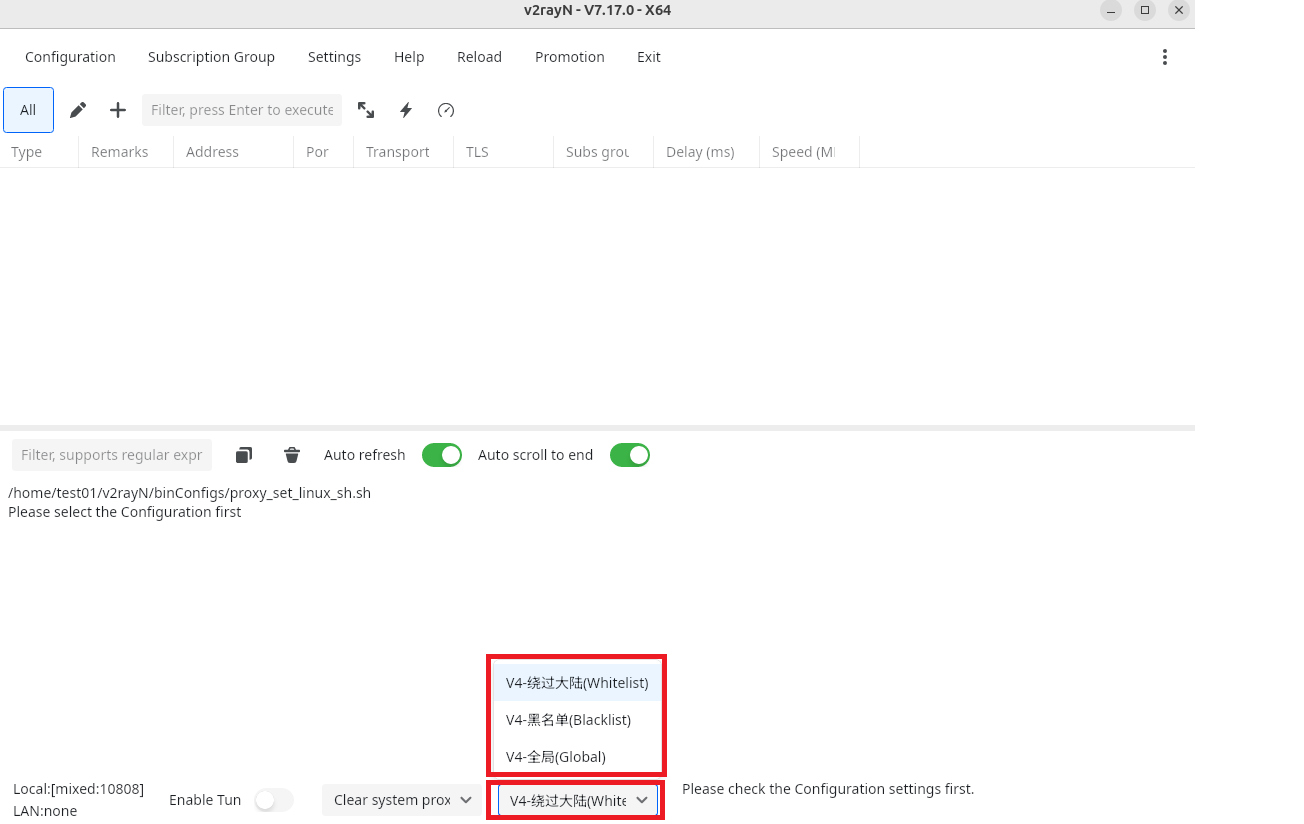Image resolution: width=1304 pixels, height=824 pixels.
Task: Add a new server via the plus icon
Action: [x=117, y=110]
